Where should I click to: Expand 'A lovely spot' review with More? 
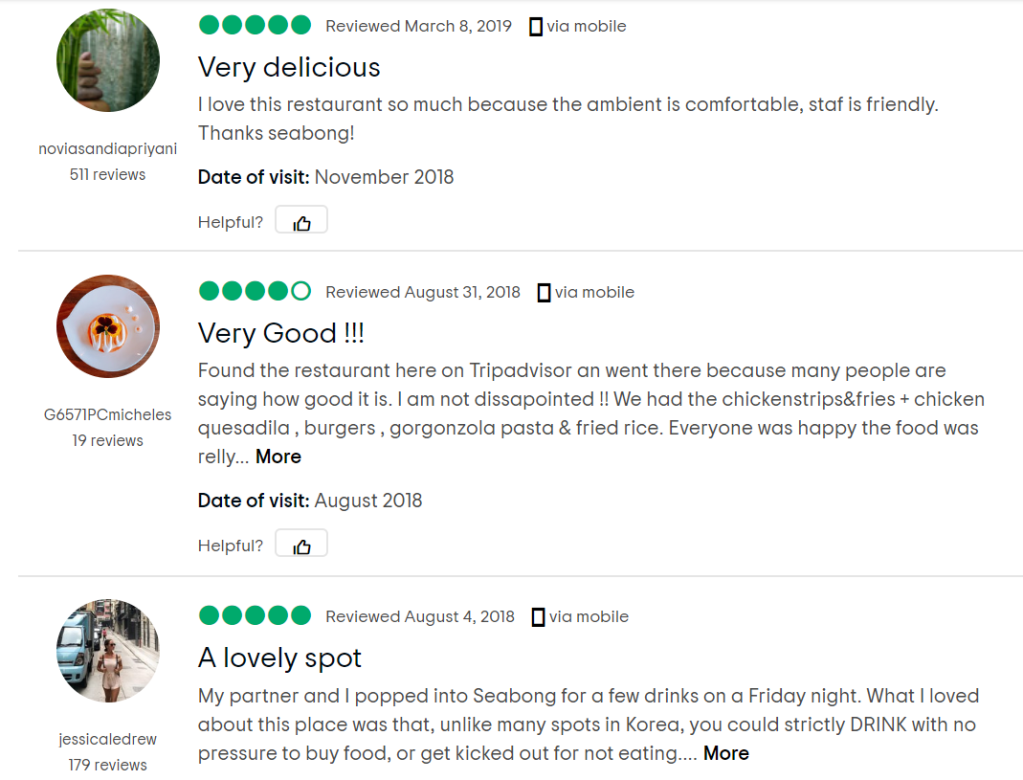[x=726, y=754]
